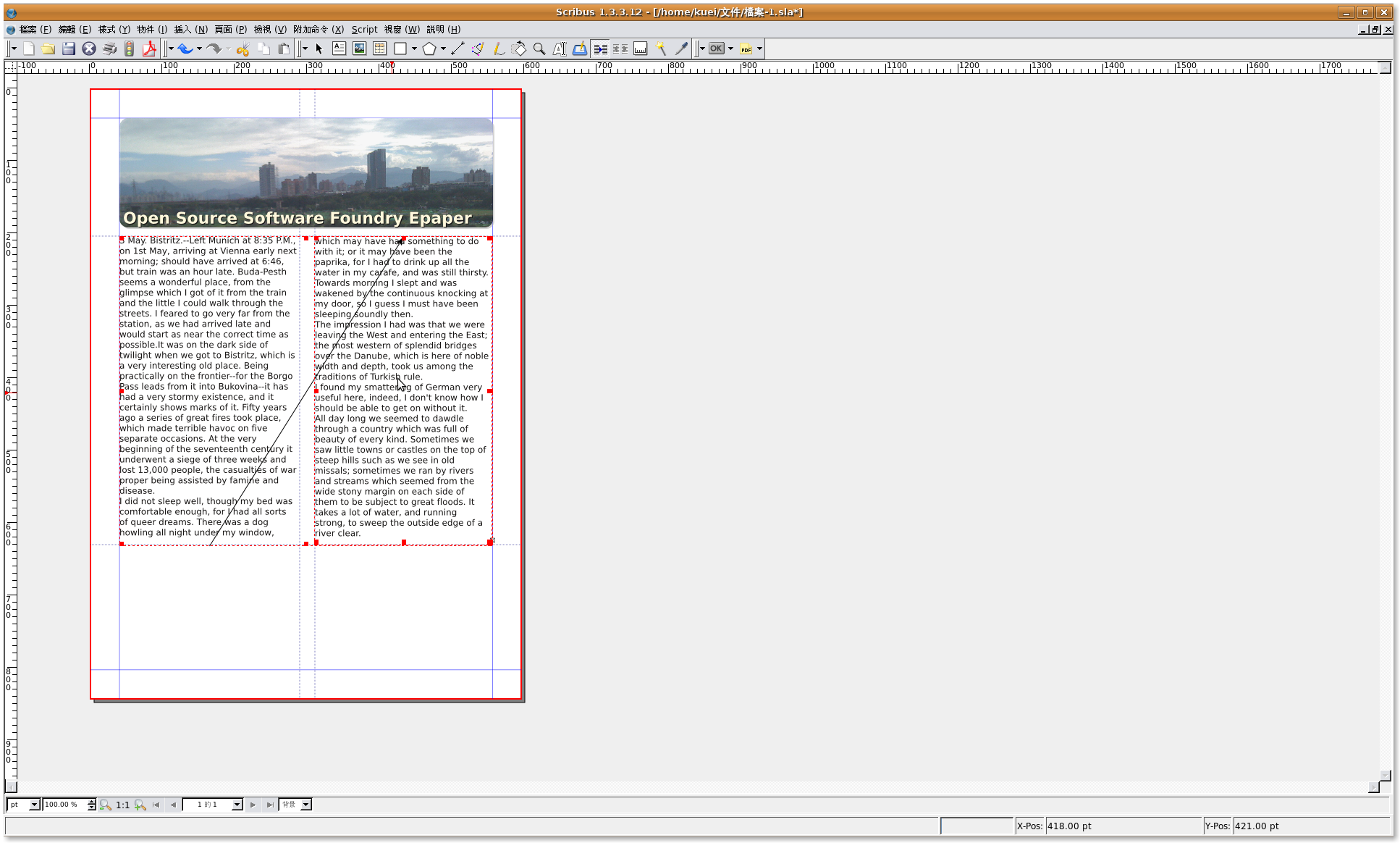Toggle the Edit Contents of Frame tool
The height and width of the screenshot is (843, 1400).
tap(560, 49)
